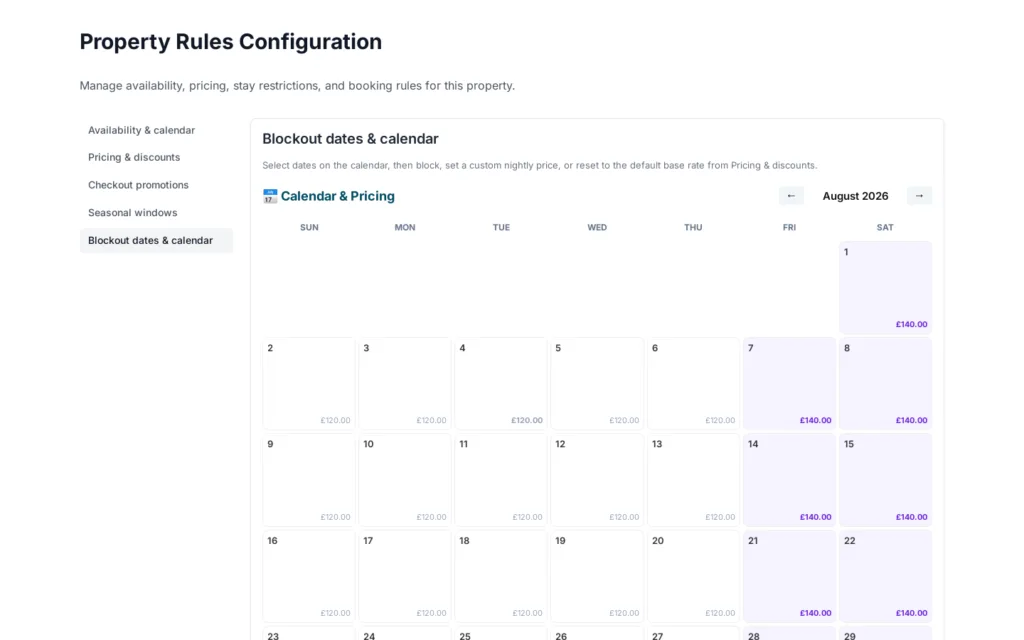Viewport: 1024px width, 640px height.
Task: Click the August 11 day cell
Action: [x=501, y=480]
